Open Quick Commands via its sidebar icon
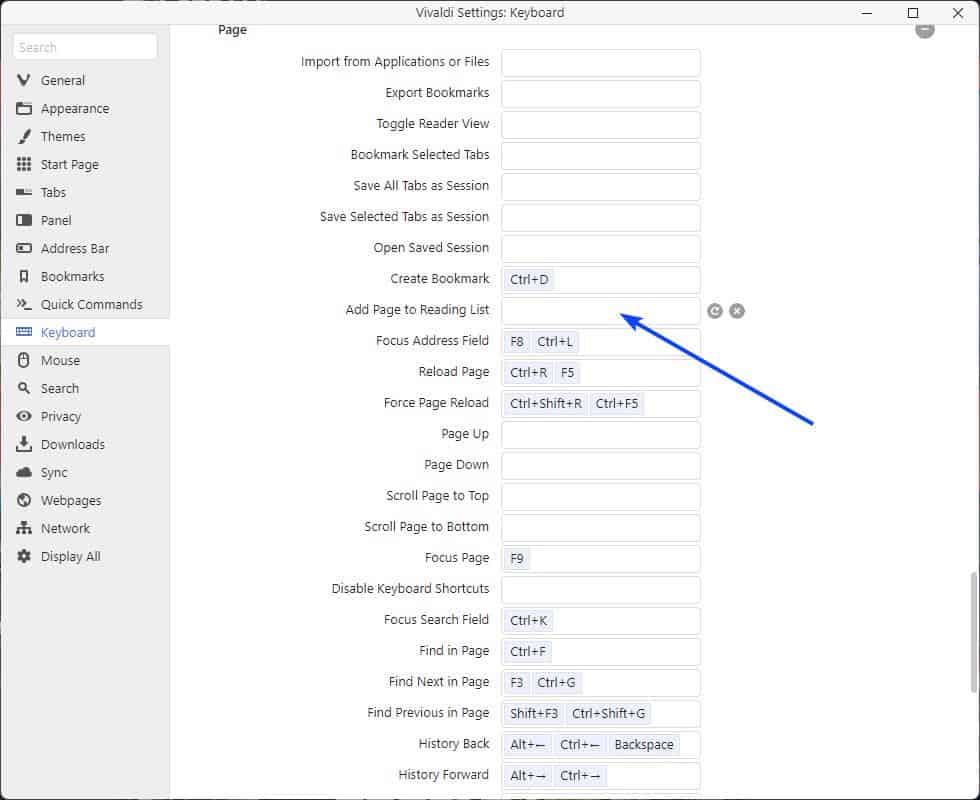980x800 pixels. tap(22, 304)
